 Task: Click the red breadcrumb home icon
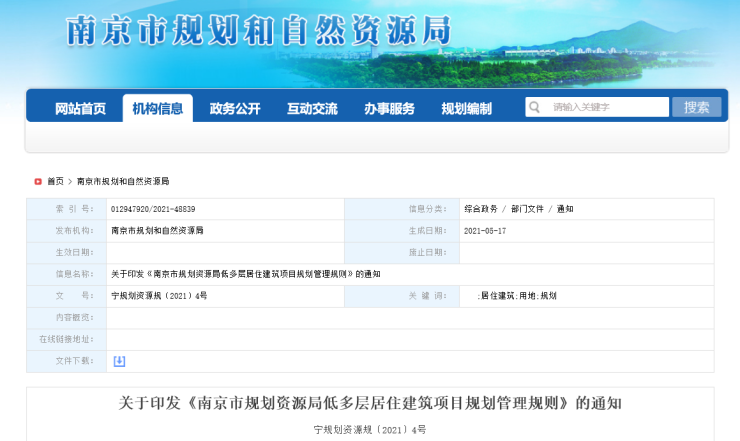tap(38, 182)
